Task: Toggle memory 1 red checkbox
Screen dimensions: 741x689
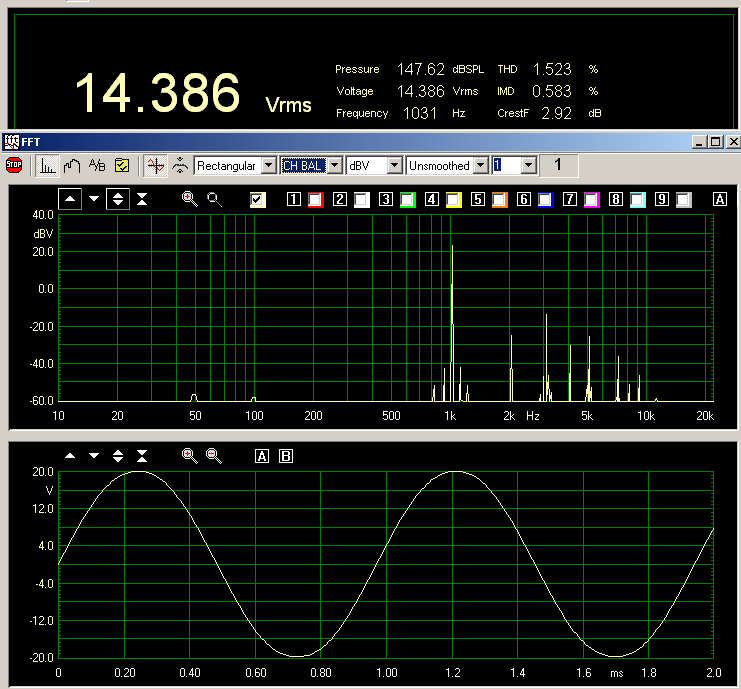Action: point(316,200)
